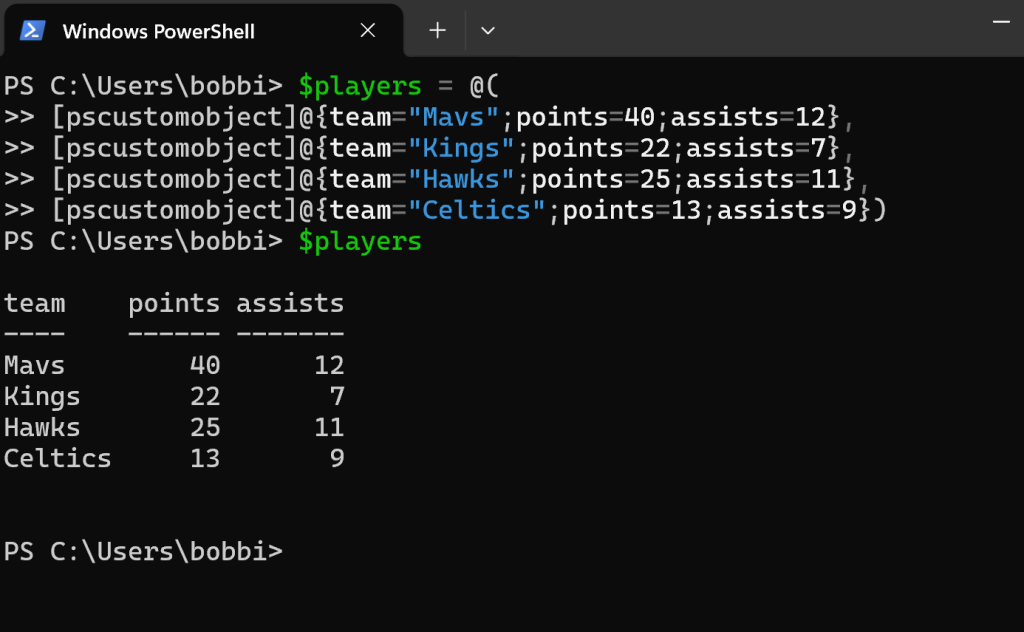
Task: Click the assists value 7 for Kings
Action: point(337,395)
